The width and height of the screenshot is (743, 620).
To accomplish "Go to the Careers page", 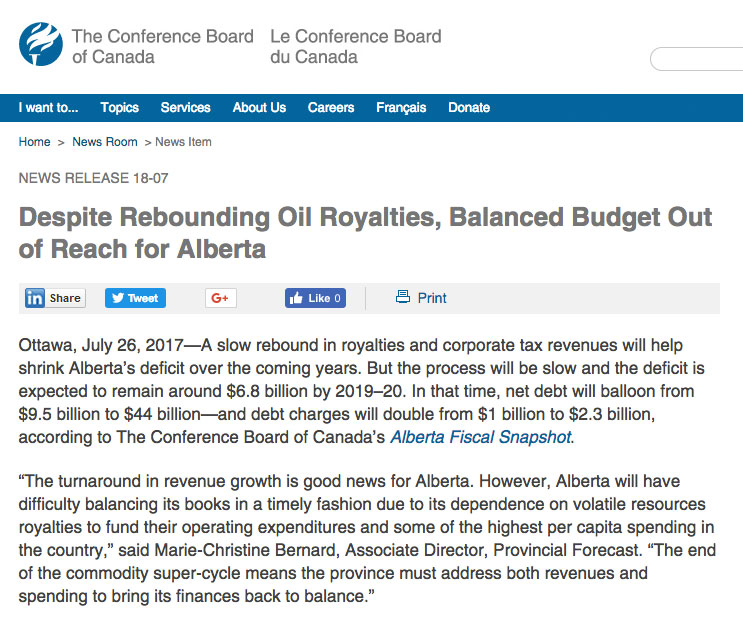I will click(331, 108).
